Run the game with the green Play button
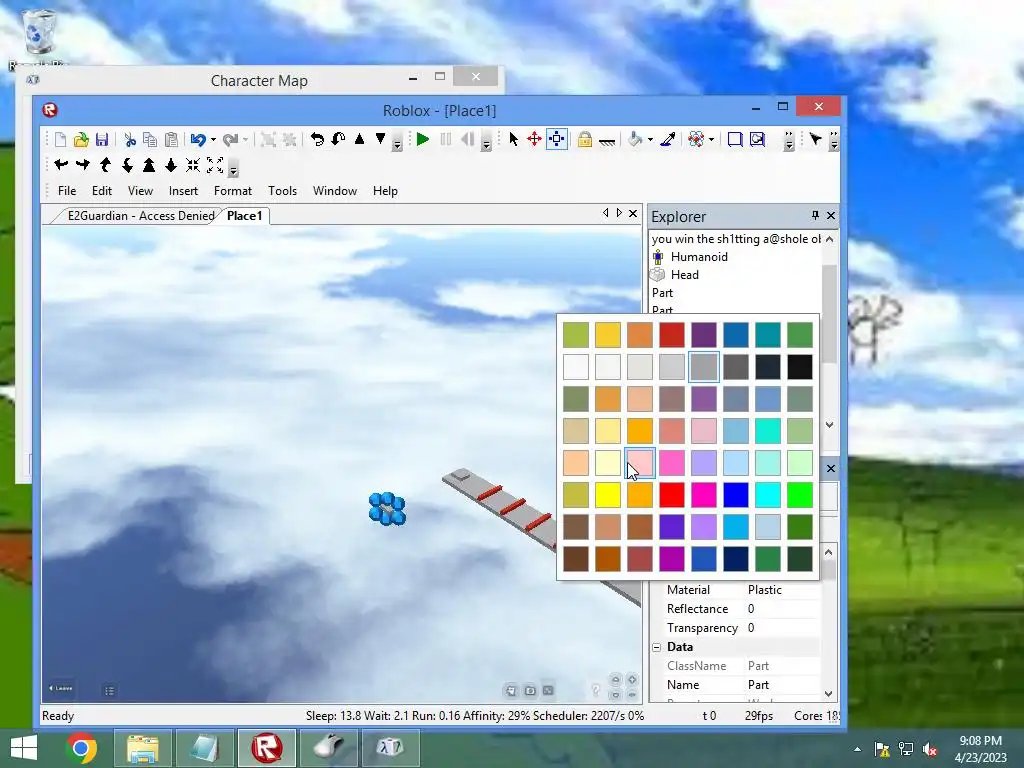 click(423, 139)
